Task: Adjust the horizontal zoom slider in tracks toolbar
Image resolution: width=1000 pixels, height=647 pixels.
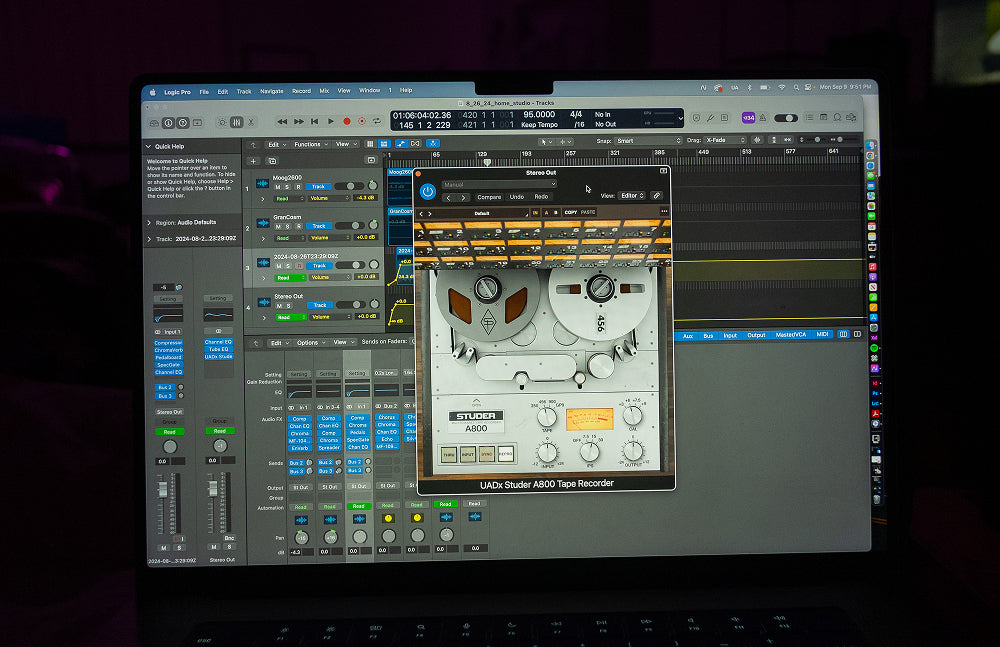Action: 844,139
